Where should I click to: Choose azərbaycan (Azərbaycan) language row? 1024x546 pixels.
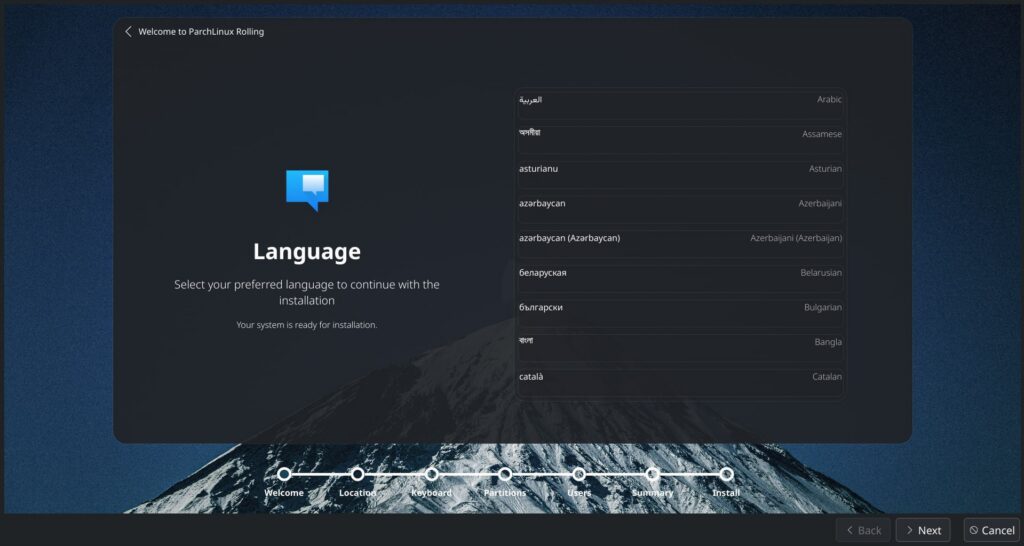coord(680,244)
